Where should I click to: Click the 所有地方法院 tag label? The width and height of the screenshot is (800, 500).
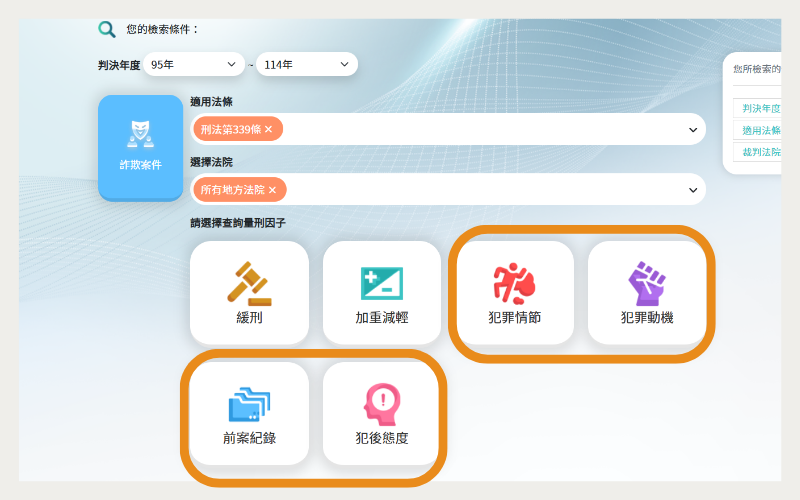coord(232,190)
